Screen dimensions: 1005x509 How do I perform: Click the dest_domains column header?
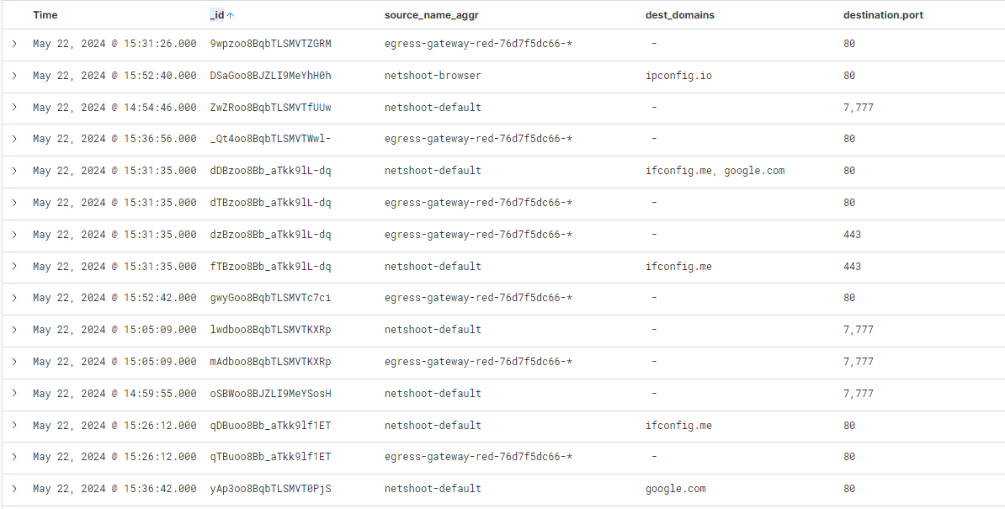tap(680, 16)
